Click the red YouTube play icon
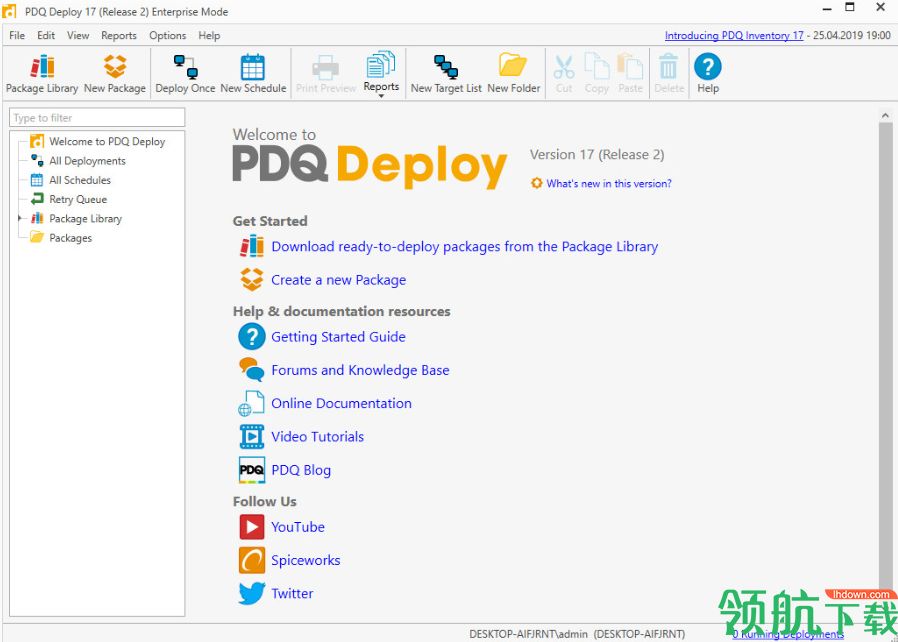The image size is (898, 642). click(251, 527)
